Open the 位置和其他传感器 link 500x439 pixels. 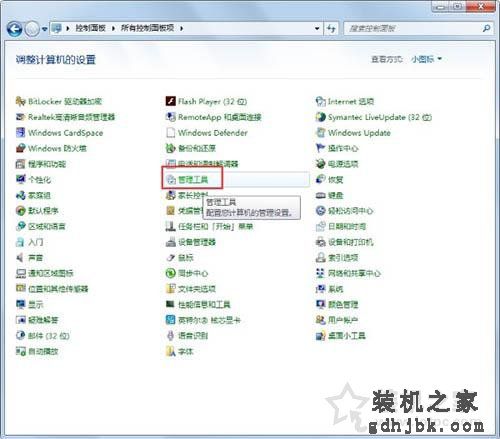pos(58,289)
